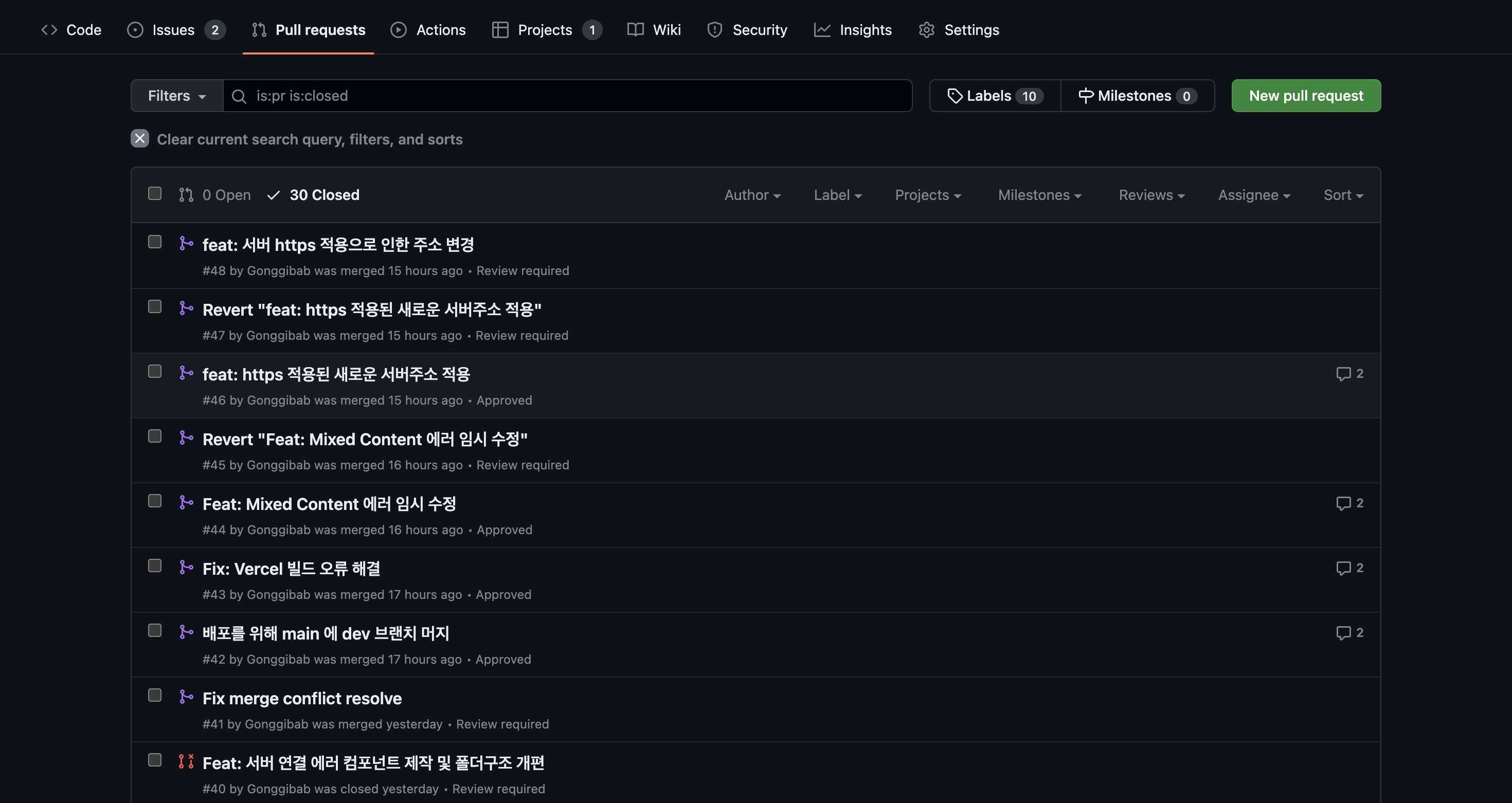Open the Filters dropdown
This screenshot has width=1512, height=803.
coord(177,96)
